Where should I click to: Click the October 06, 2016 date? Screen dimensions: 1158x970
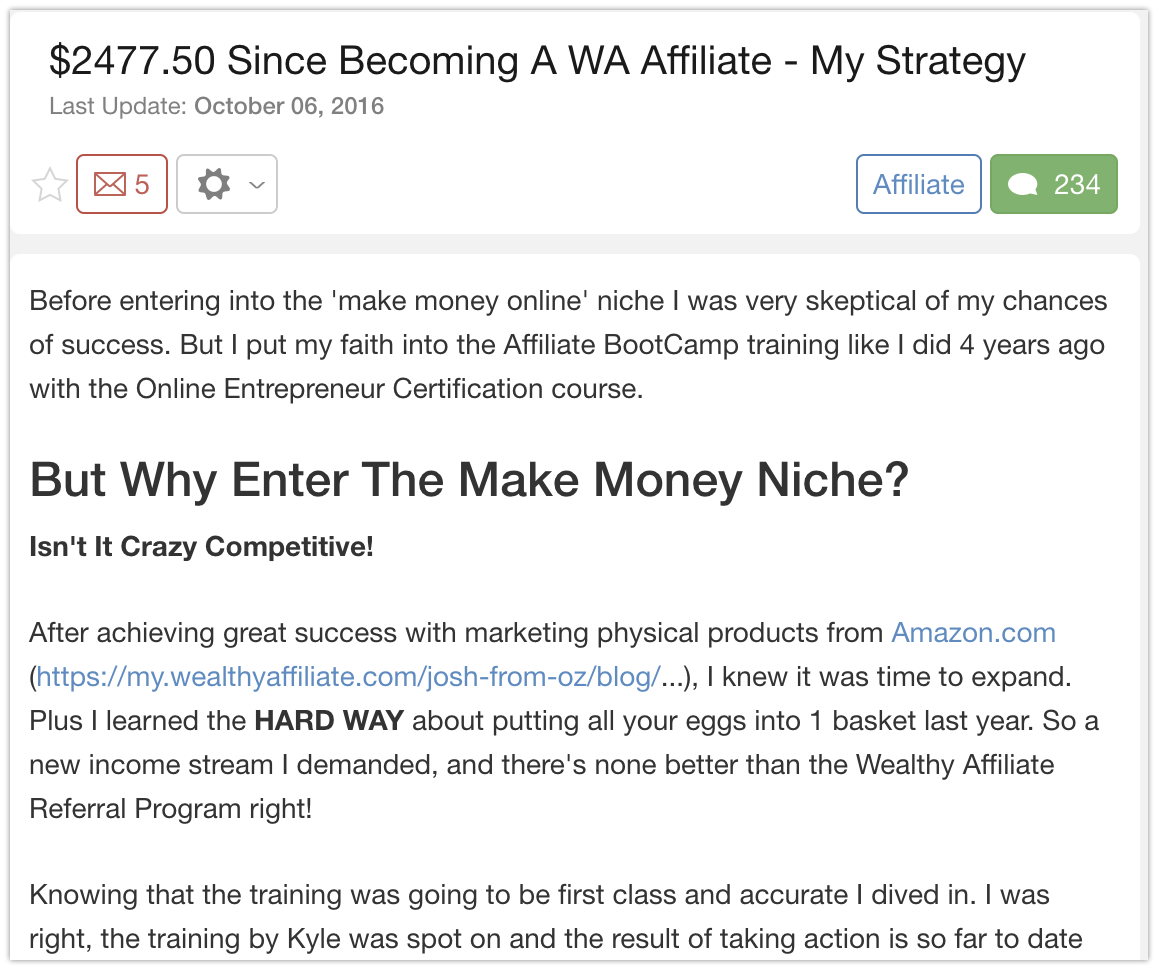pos(289,106)
